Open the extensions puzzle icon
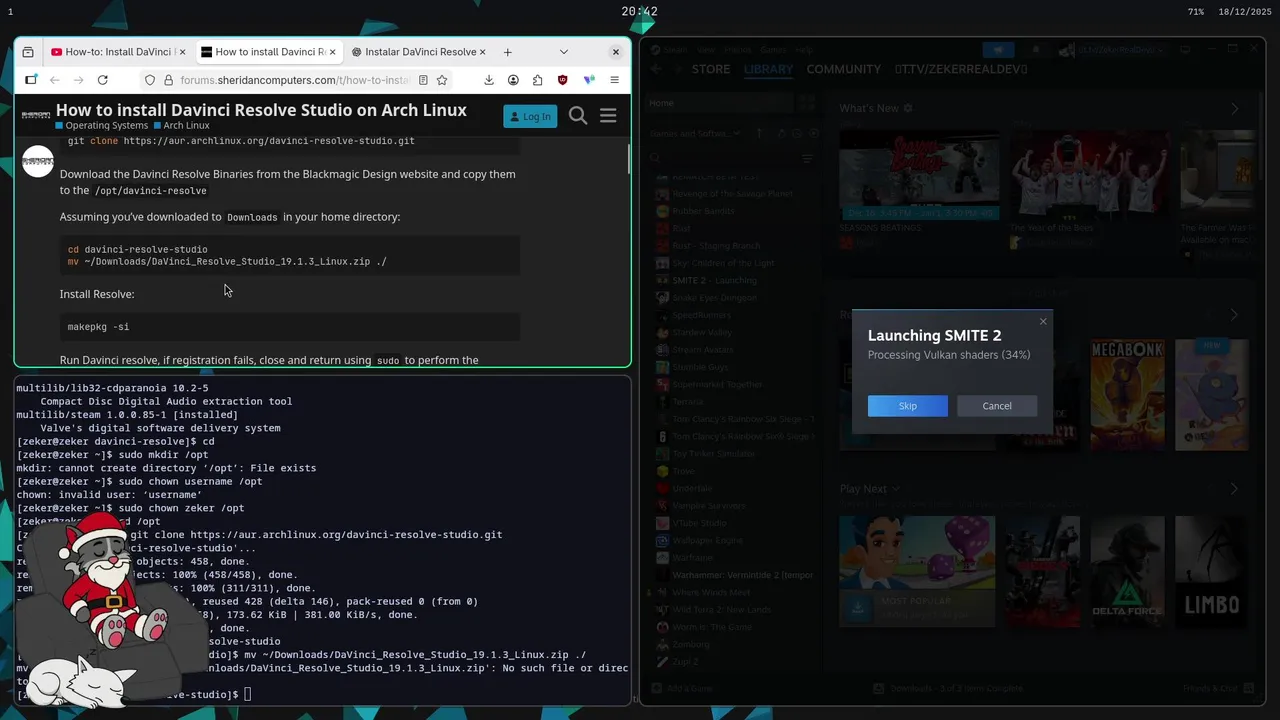This screenshot has width=1280, height=720. pyautogui.click(x=537, y=80)
